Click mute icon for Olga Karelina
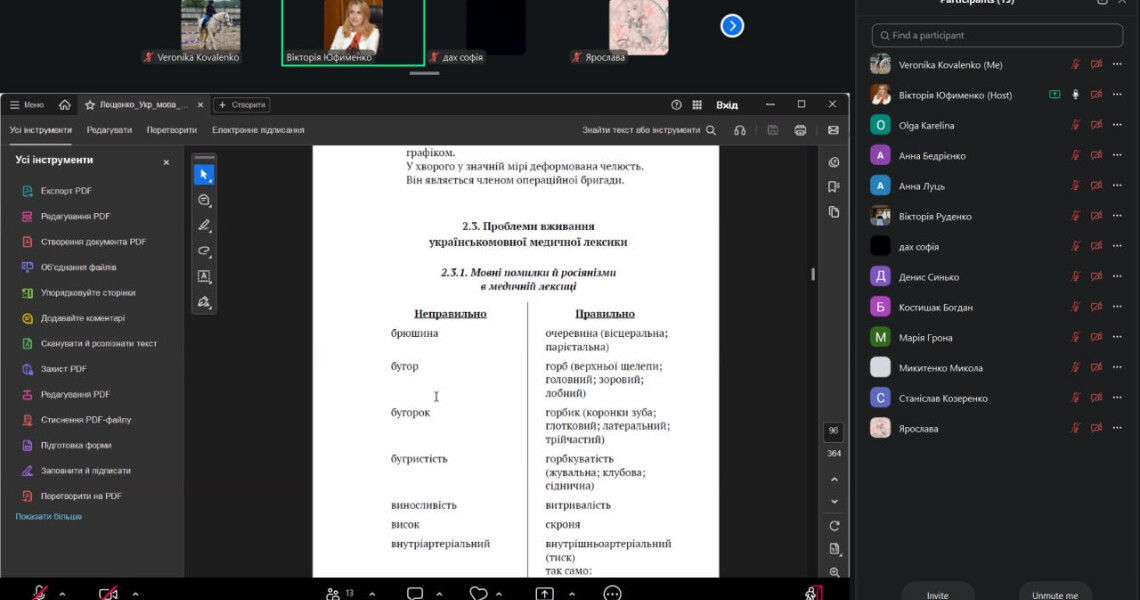Screen dimensions: 1140x600 click(x=1075, y=125)
